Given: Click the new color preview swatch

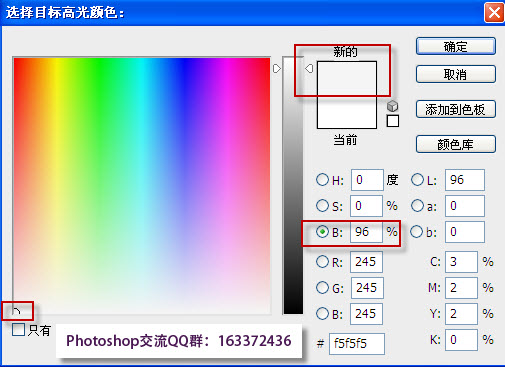Looking at the screenshot, I should pos(347,78).
